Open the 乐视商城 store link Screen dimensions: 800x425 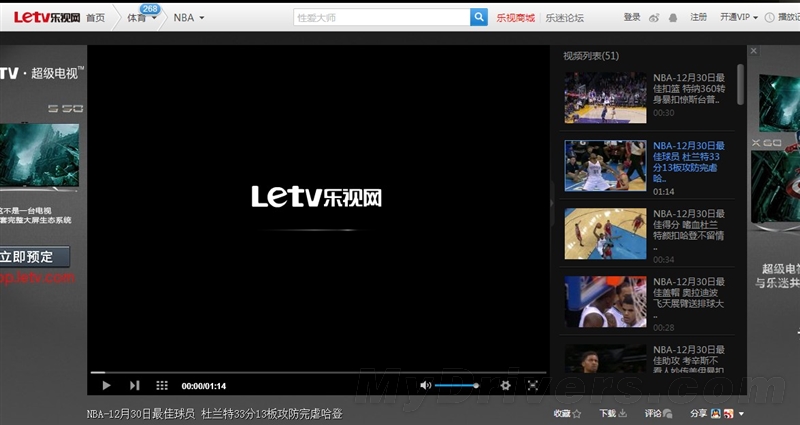pyautogui.click(x=515, y=18)
